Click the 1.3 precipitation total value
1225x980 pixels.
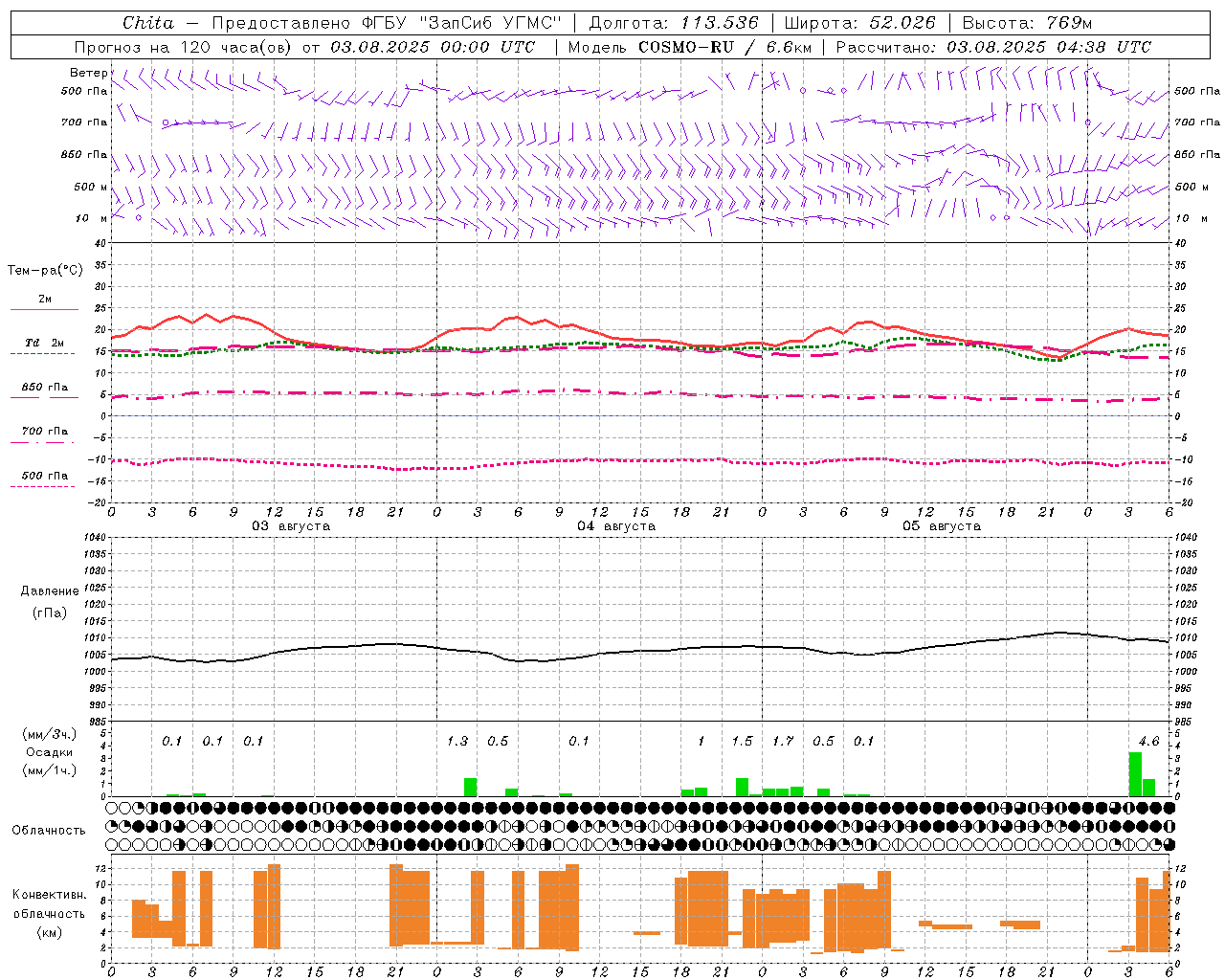coord(457,742)
